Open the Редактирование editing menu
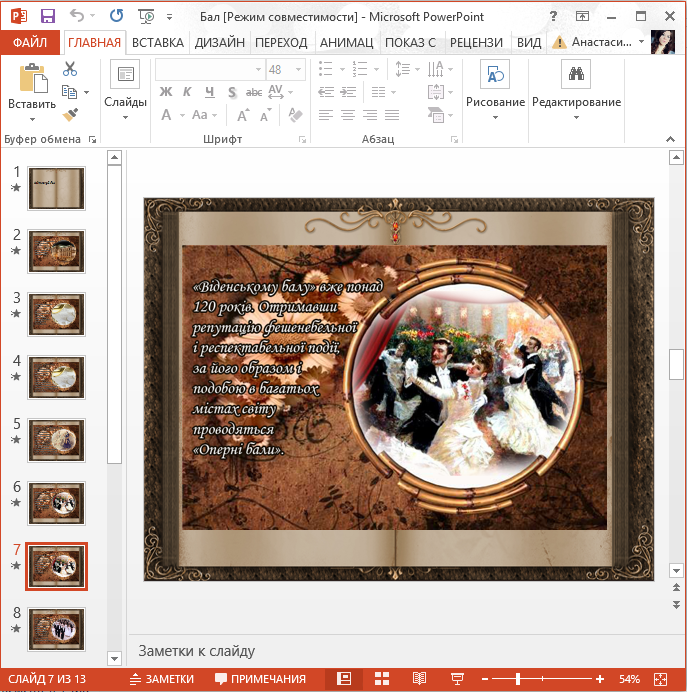 point(576,91)
